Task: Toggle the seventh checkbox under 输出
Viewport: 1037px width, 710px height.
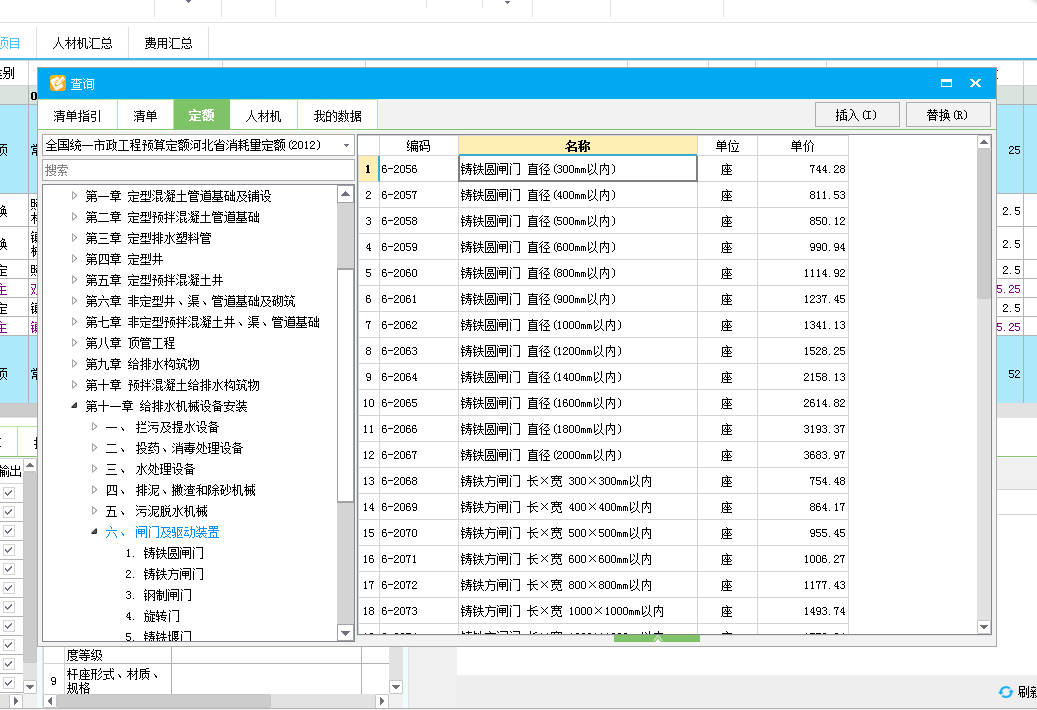Action: click(9, 607)
